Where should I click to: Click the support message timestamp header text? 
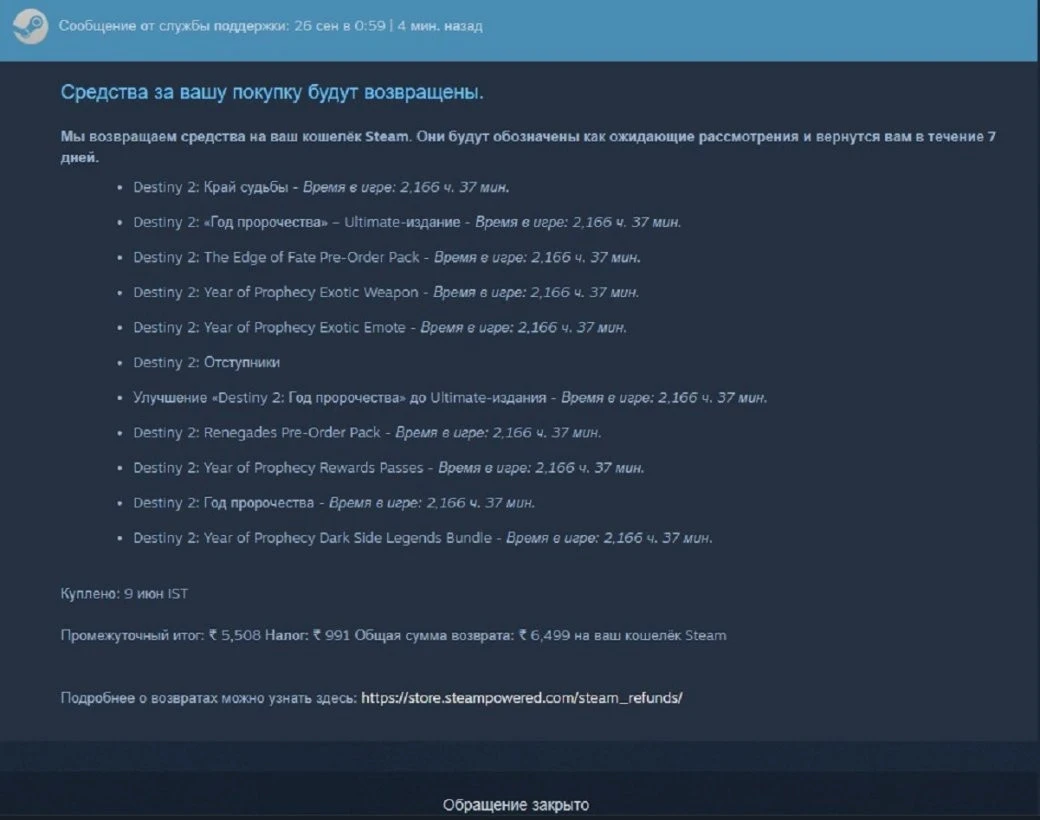click(x=270, y=26)
